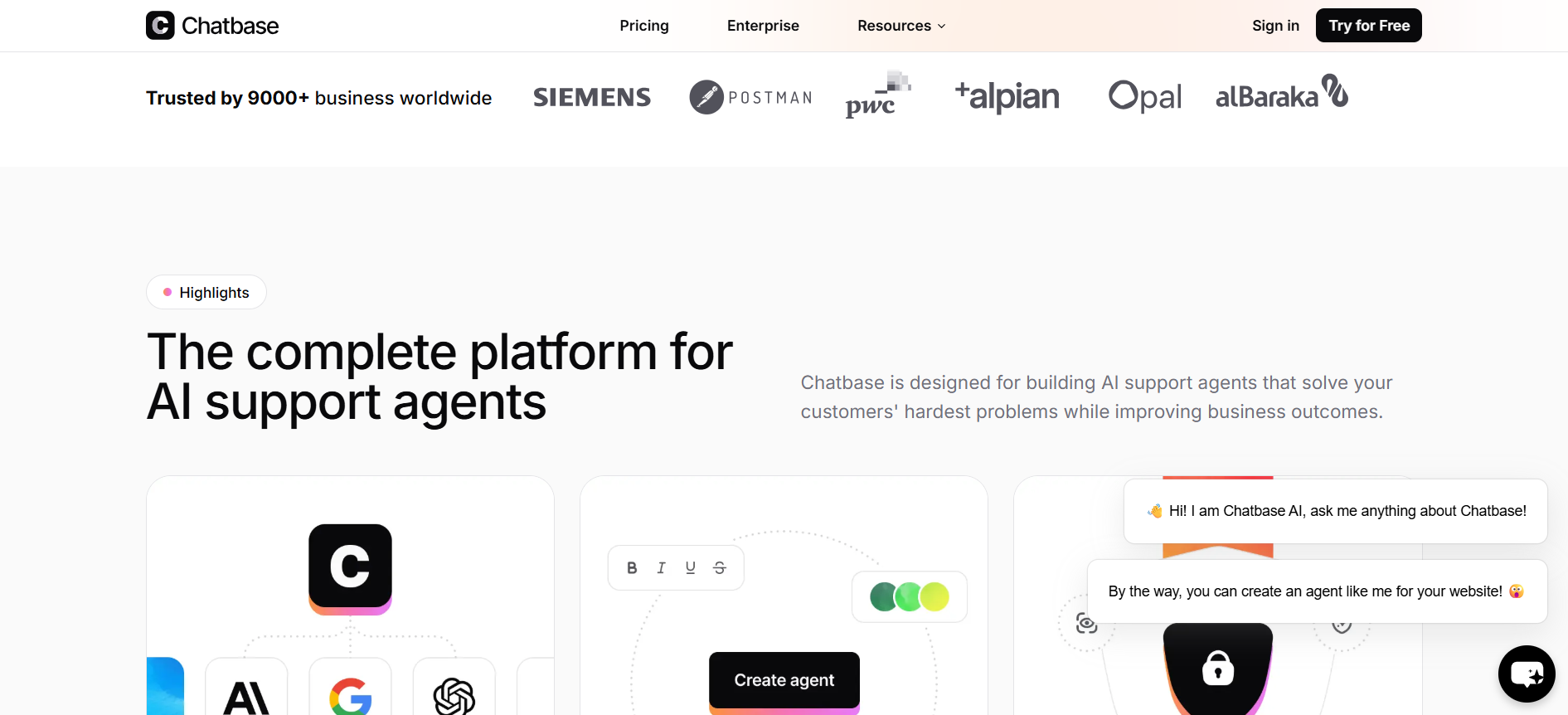The width and height of the screenshot is (1568, 715).
Task: Select the Google logo tile
Action: [x=350, y=687]
